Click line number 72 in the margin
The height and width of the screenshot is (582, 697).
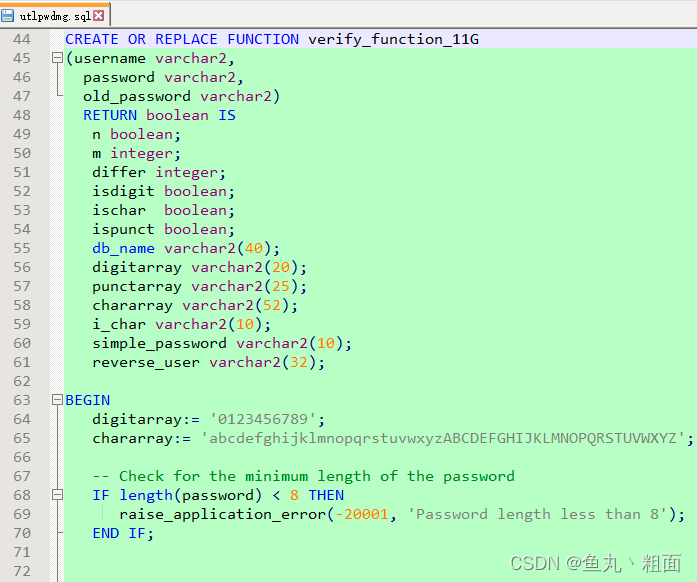point(22,571)
